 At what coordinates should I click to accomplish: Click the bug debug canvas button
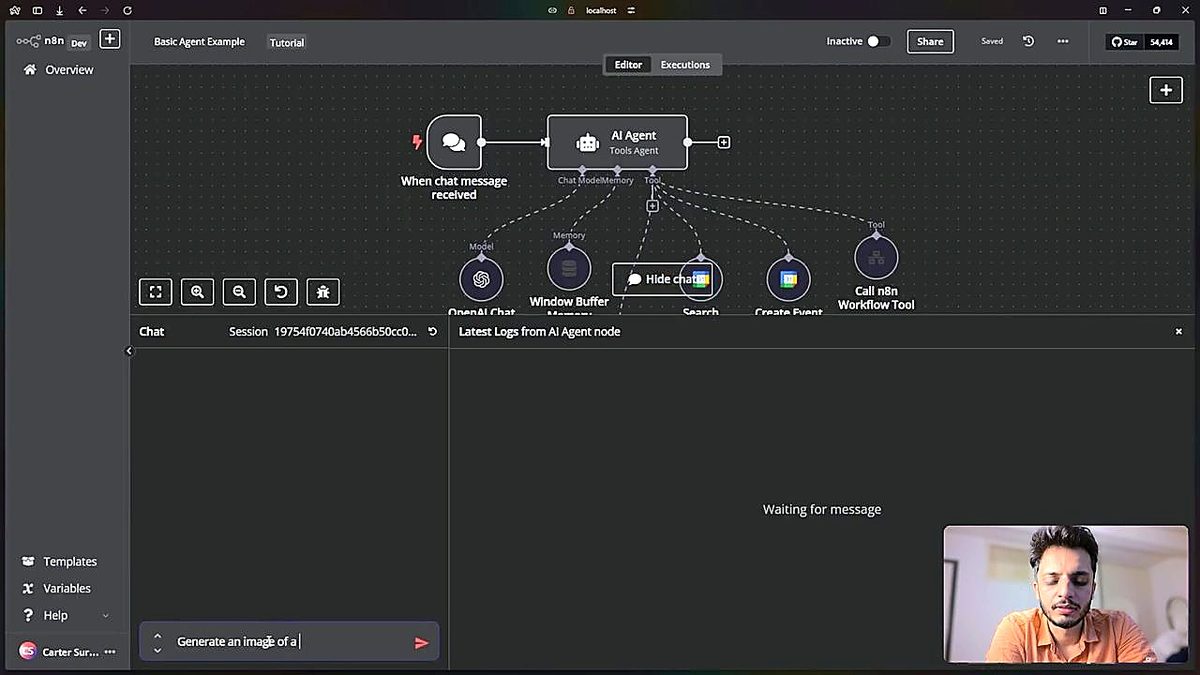coord(323,292)
